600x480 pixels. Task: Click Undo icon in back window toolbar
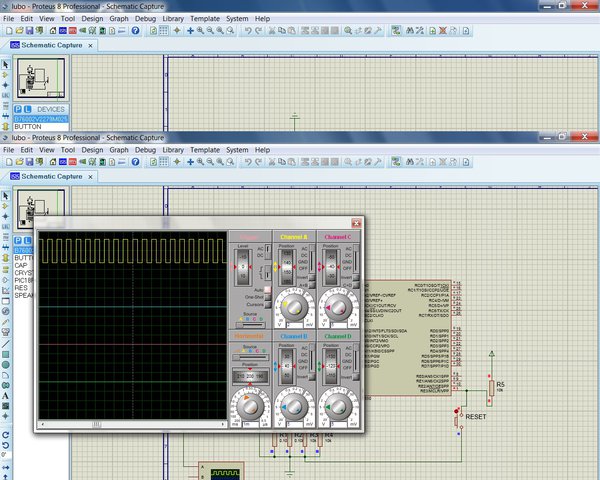[248, 31]
